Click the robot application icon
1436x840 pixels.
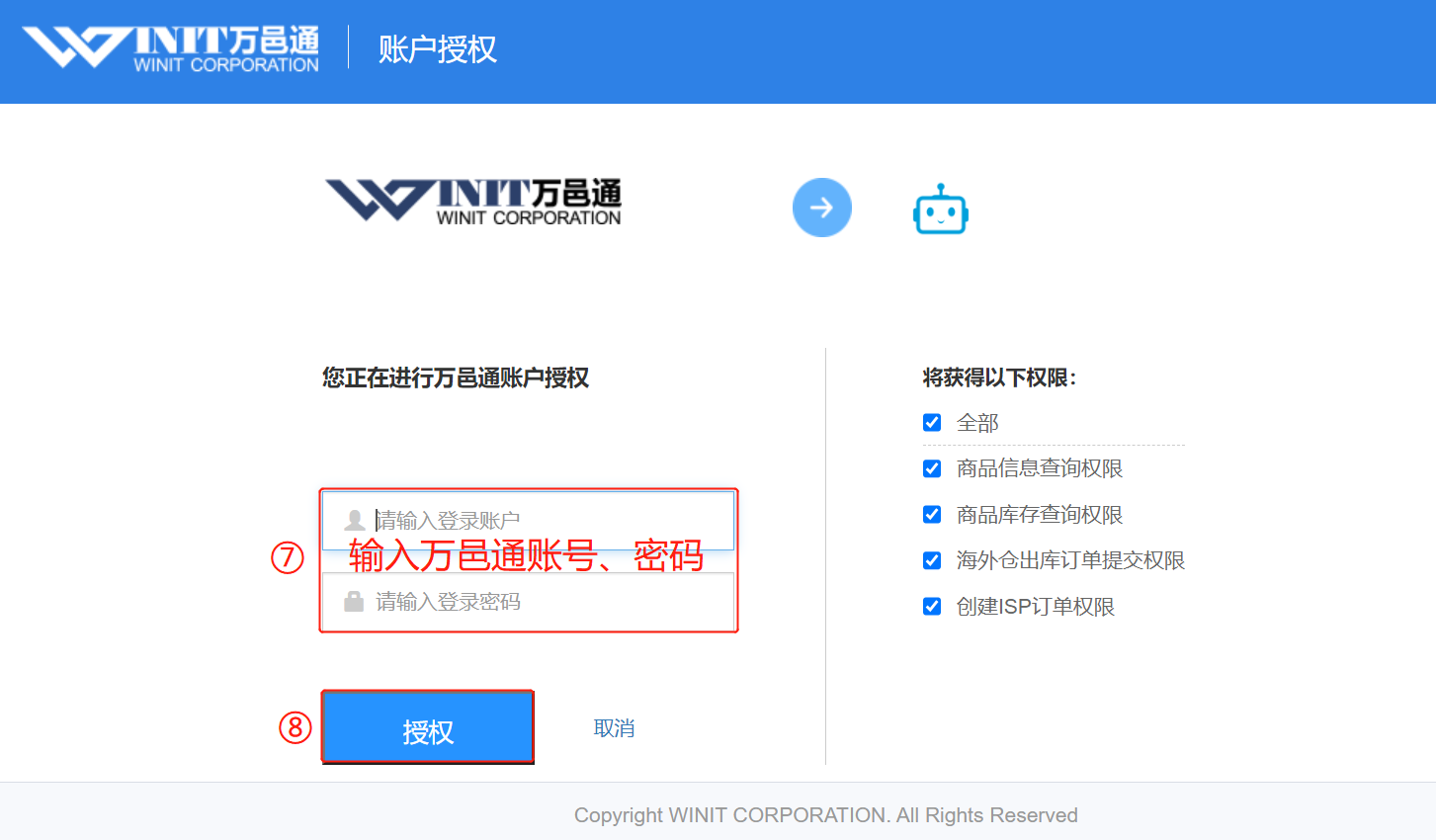(x=940, y=209)
